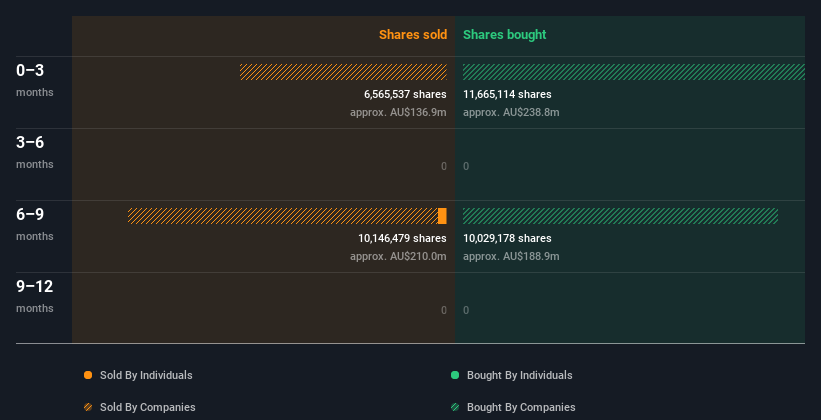The height and width of the screenshot is (420, 821).
Task: Click the Shares bought column header
Action: pyautogui.click(x=504, y=35)
